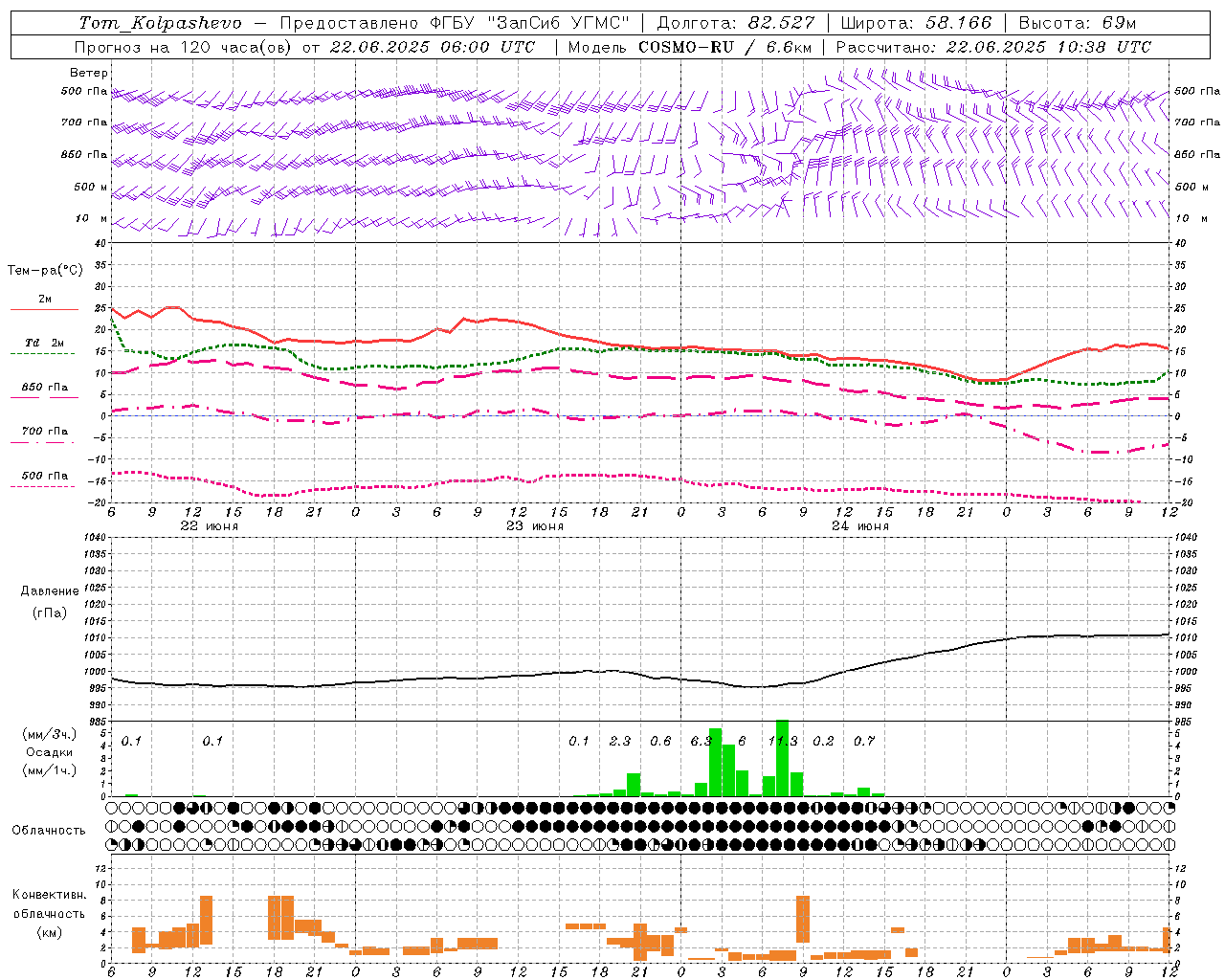
Task: Click the Конвективн. convective cloud label
Action: pyautogui.click(x=49, y=895)
